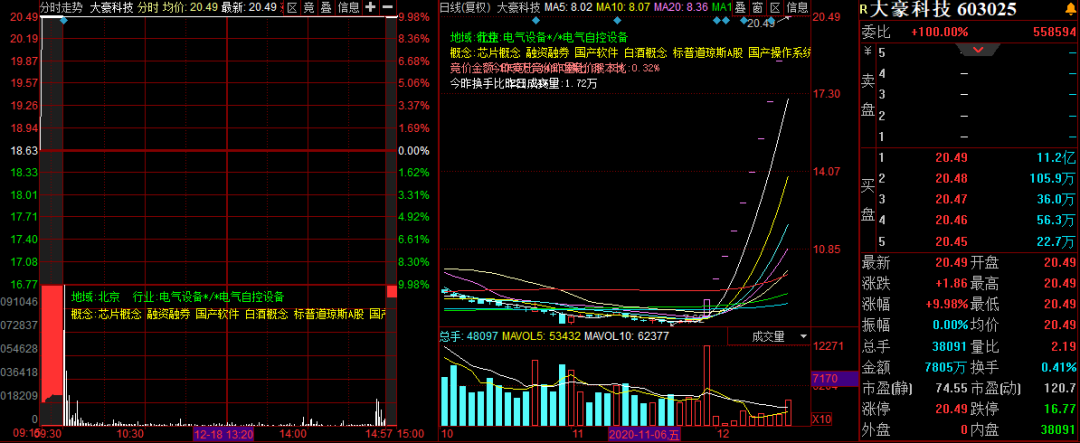Click the 2020-11-06 date marker
Screen dimensions: 1080x443
click(643, 435)
